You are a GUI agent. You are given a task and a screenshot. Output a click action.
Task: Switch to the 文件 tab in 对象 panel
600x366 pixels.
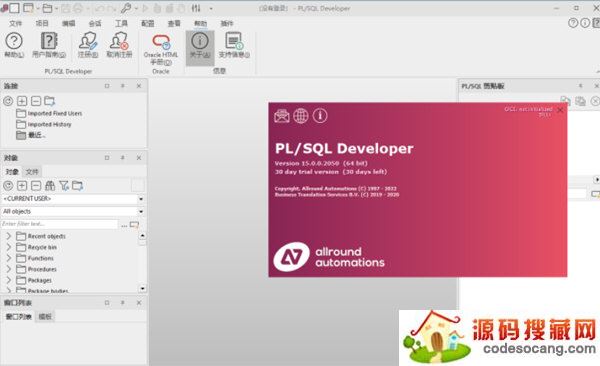[32, 172]
